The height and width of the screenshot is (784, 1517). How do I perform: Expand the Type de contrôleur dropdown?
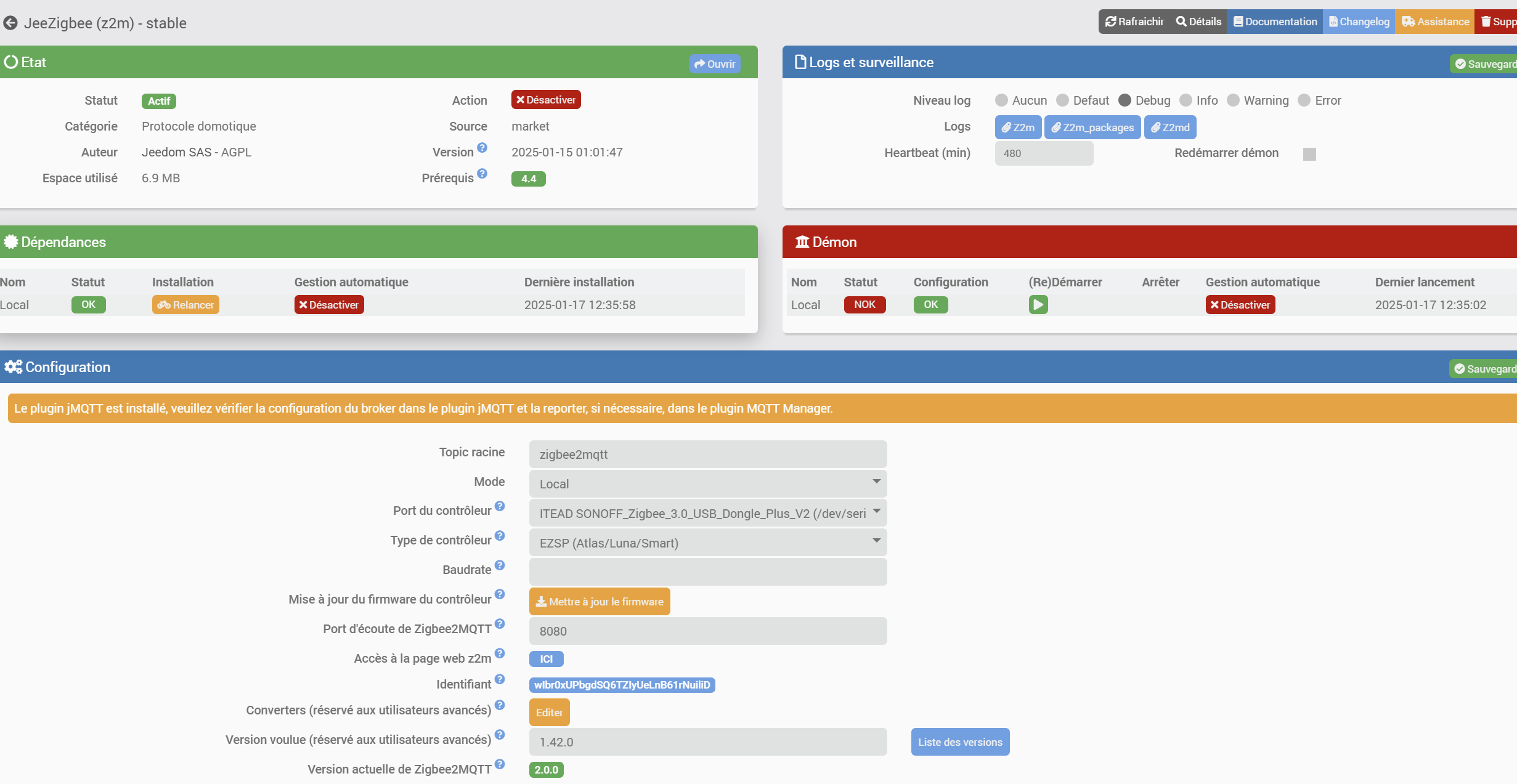pyautogui.click(x=707, y=543)
